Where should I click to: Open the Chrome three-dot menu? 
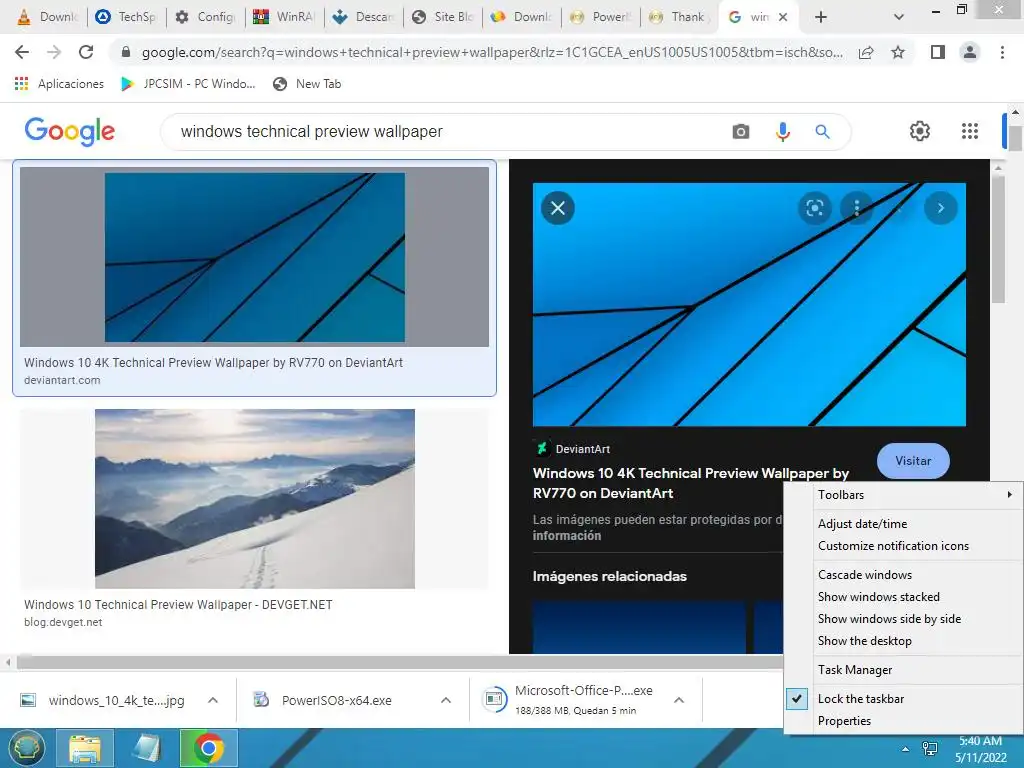pyautogui.click(x=1002, y=52)
